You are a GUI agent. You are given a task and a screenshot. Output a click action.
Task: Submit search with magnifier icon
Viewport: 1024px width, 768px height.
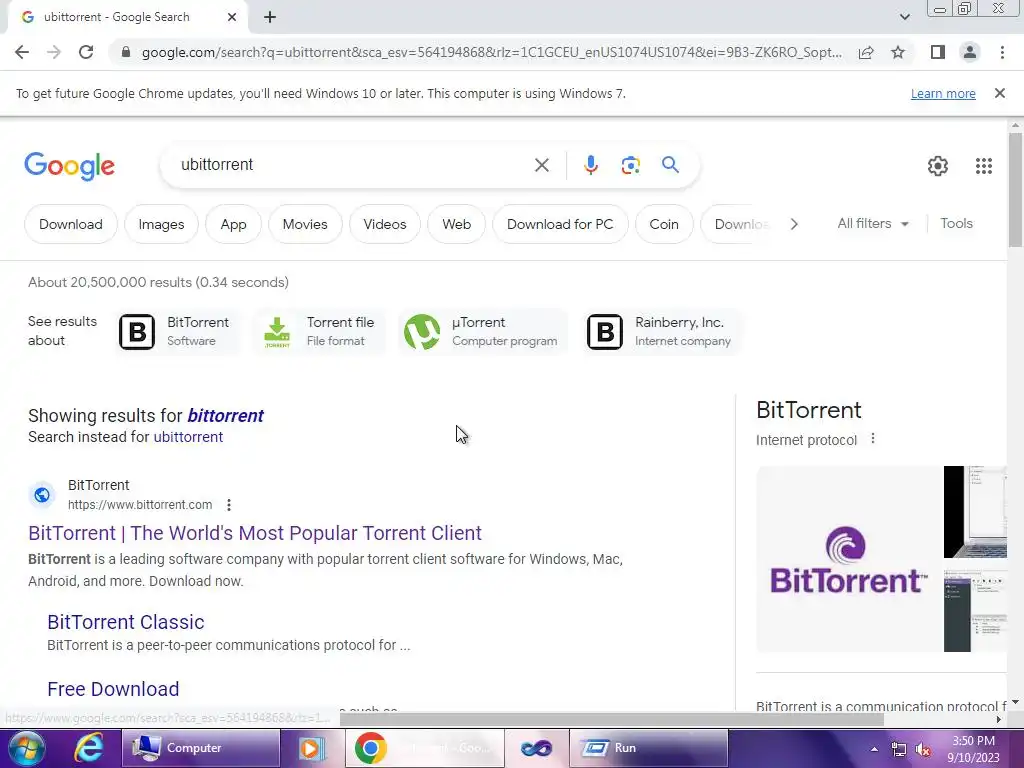(x=670, y=165)
